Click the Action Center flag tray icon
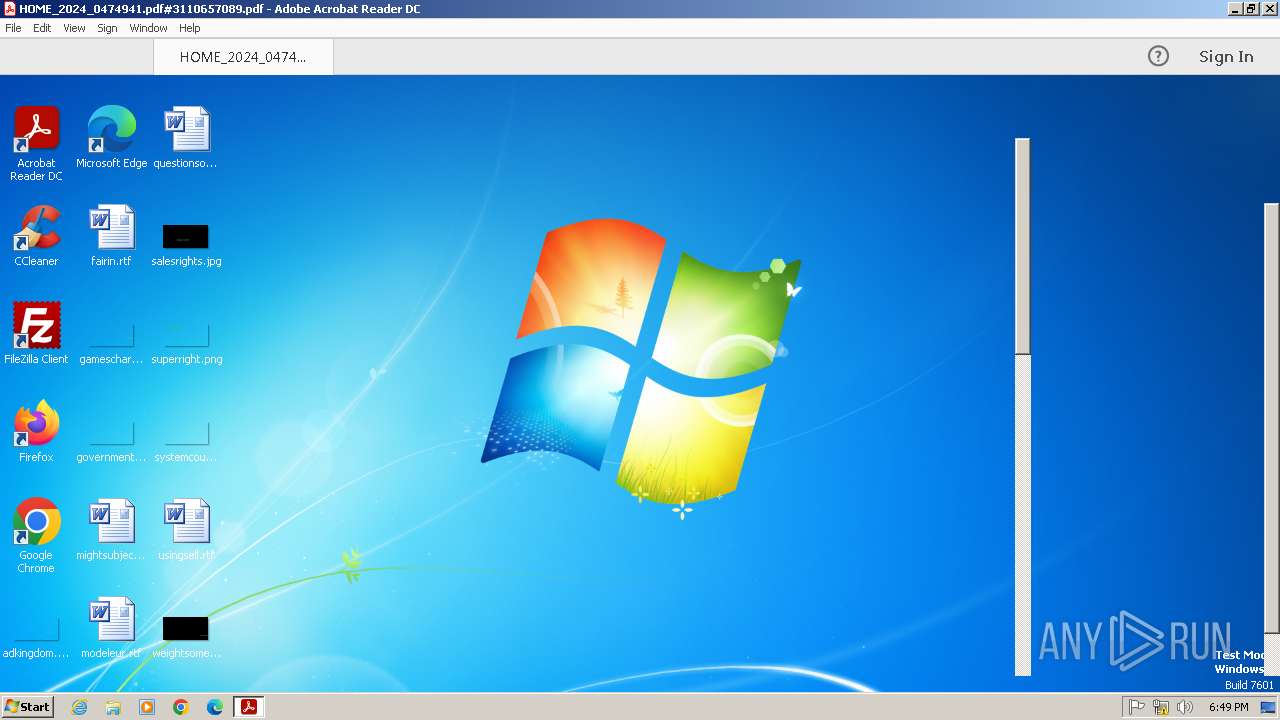 point(1137,707)
